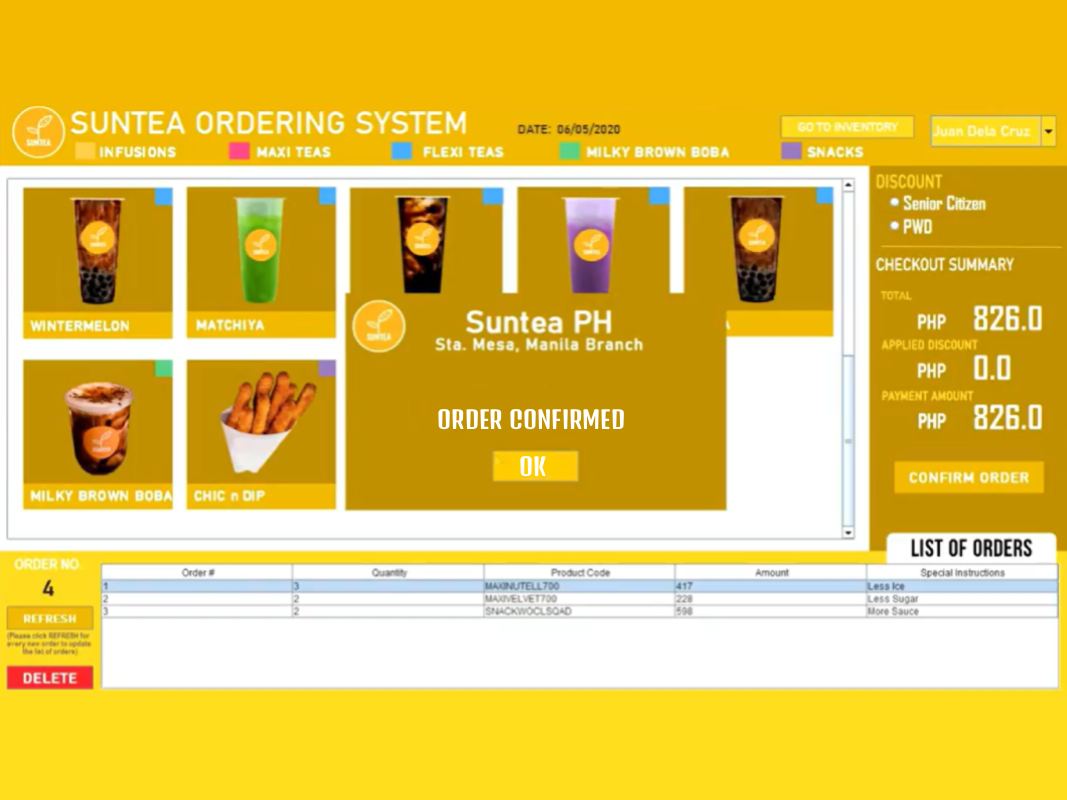The width and height of the screenshot is (1067, 800).
Task: Select the purple taro drink card
Action: point(593,241)
